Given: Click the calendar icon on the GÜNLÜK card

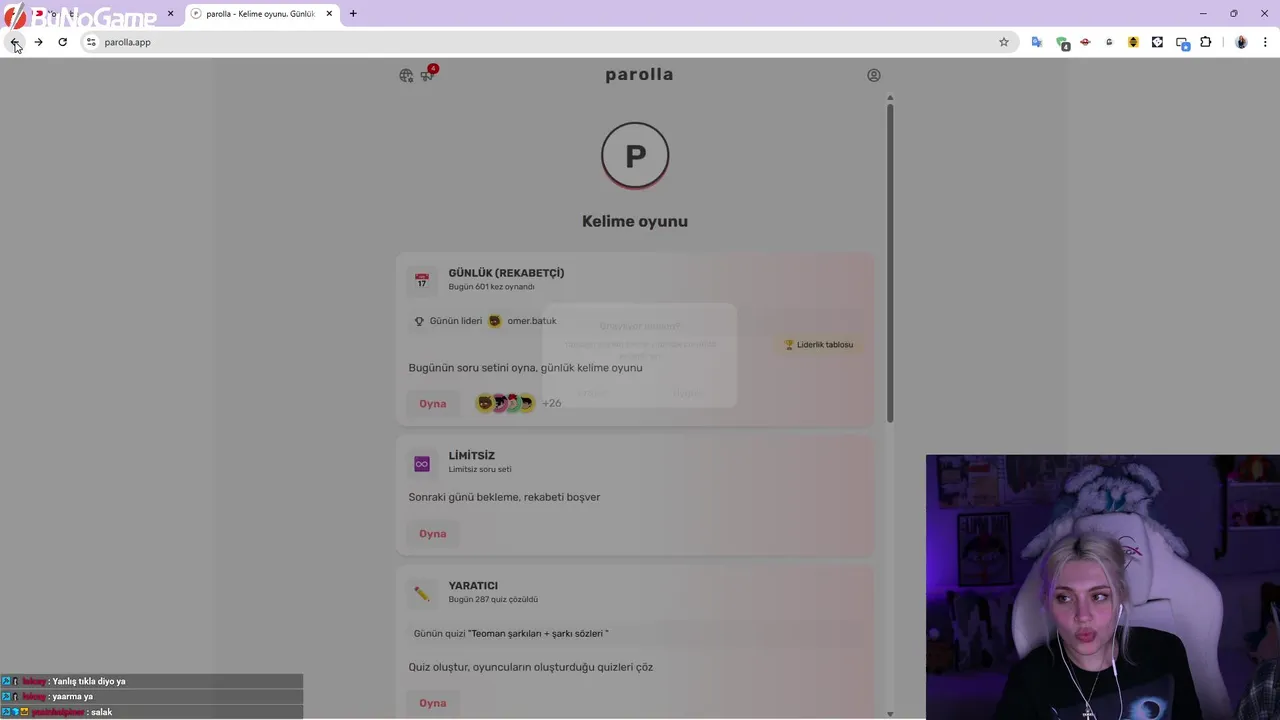Looking at the screenshot, I should click(422, 281).
